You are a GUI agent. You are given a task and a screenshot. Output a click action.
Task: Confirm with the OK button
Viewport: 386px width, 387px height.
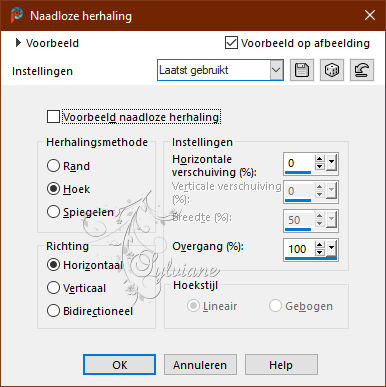(119, 365)
